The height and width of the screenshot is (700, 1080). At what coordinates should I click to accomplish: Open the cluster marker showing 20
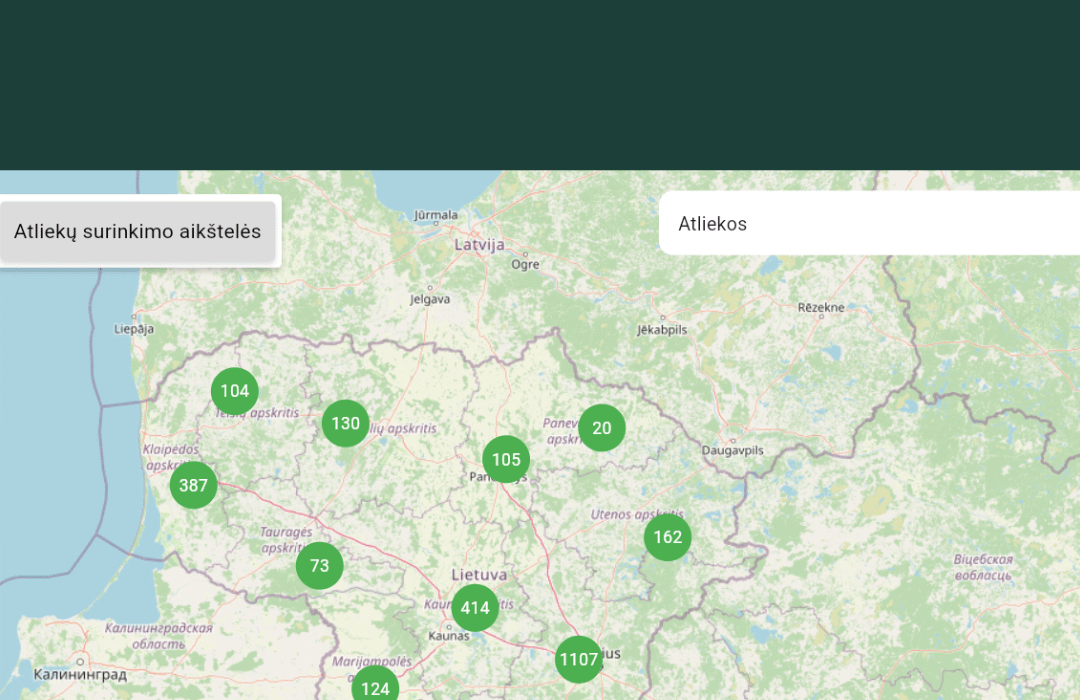(x=602, y=428)
